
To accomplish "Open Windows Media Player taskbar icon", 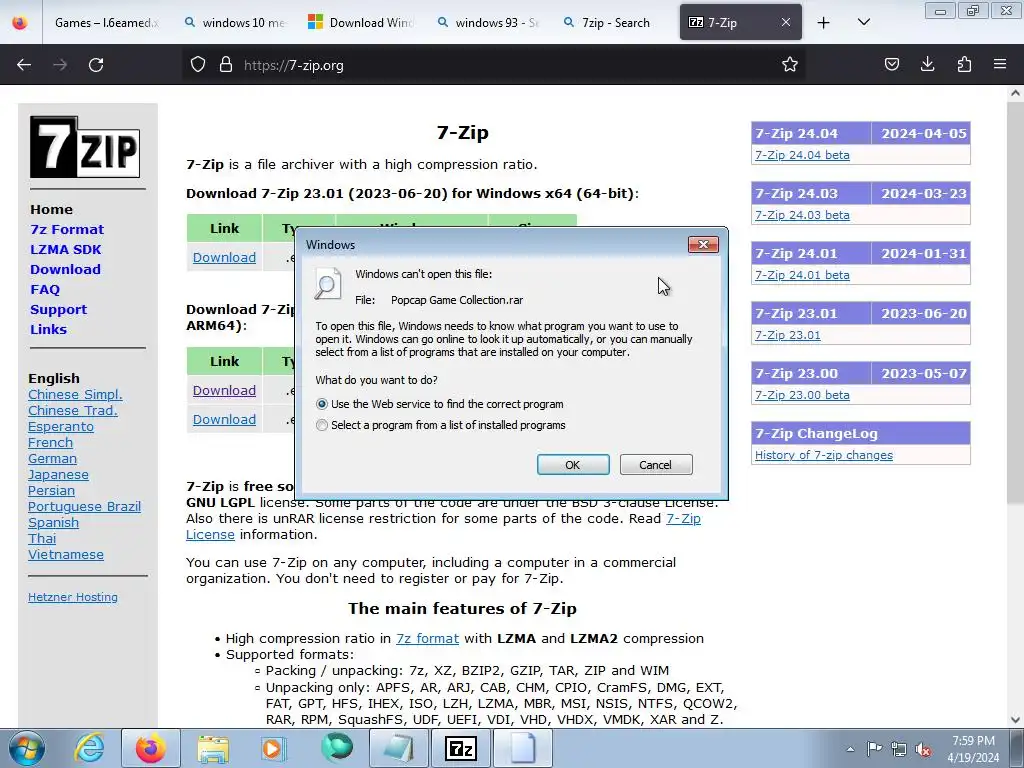I will coord(273,749).
